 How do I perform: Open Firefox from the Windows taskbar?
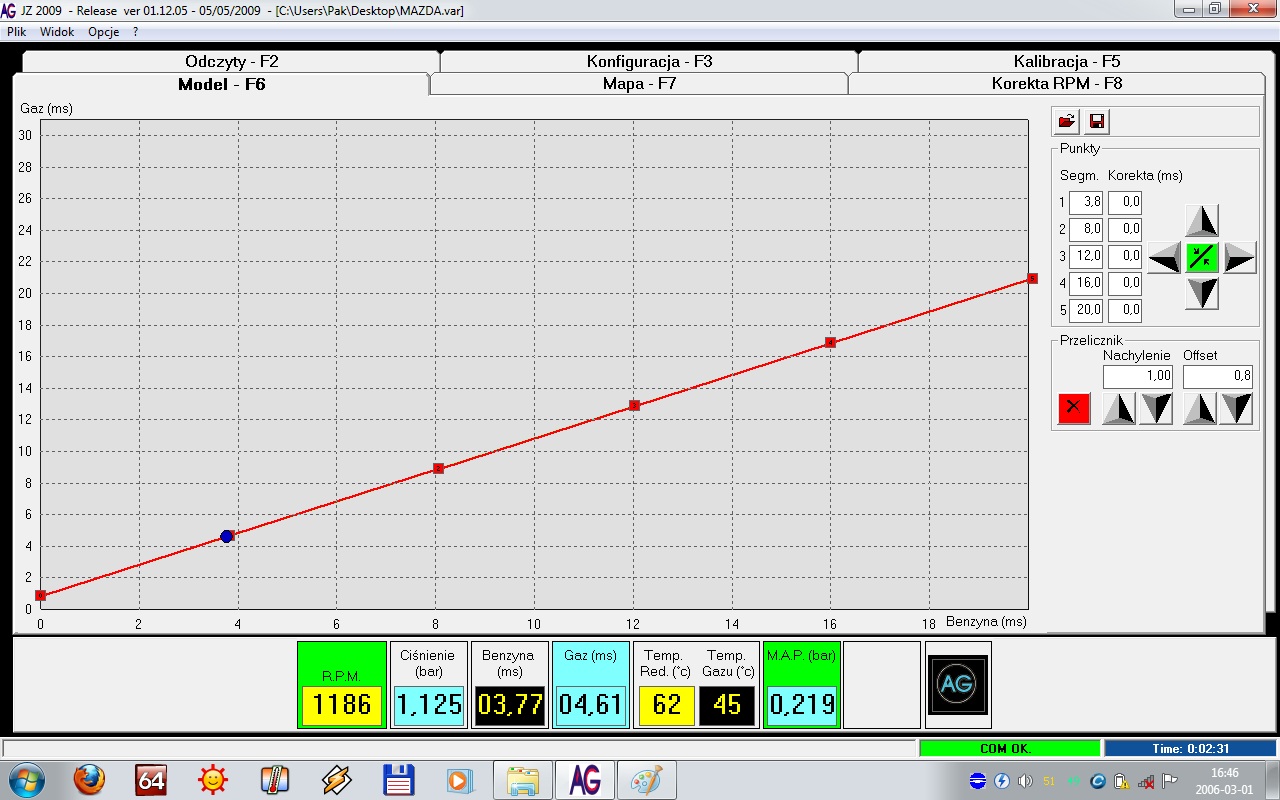[89, 779]
